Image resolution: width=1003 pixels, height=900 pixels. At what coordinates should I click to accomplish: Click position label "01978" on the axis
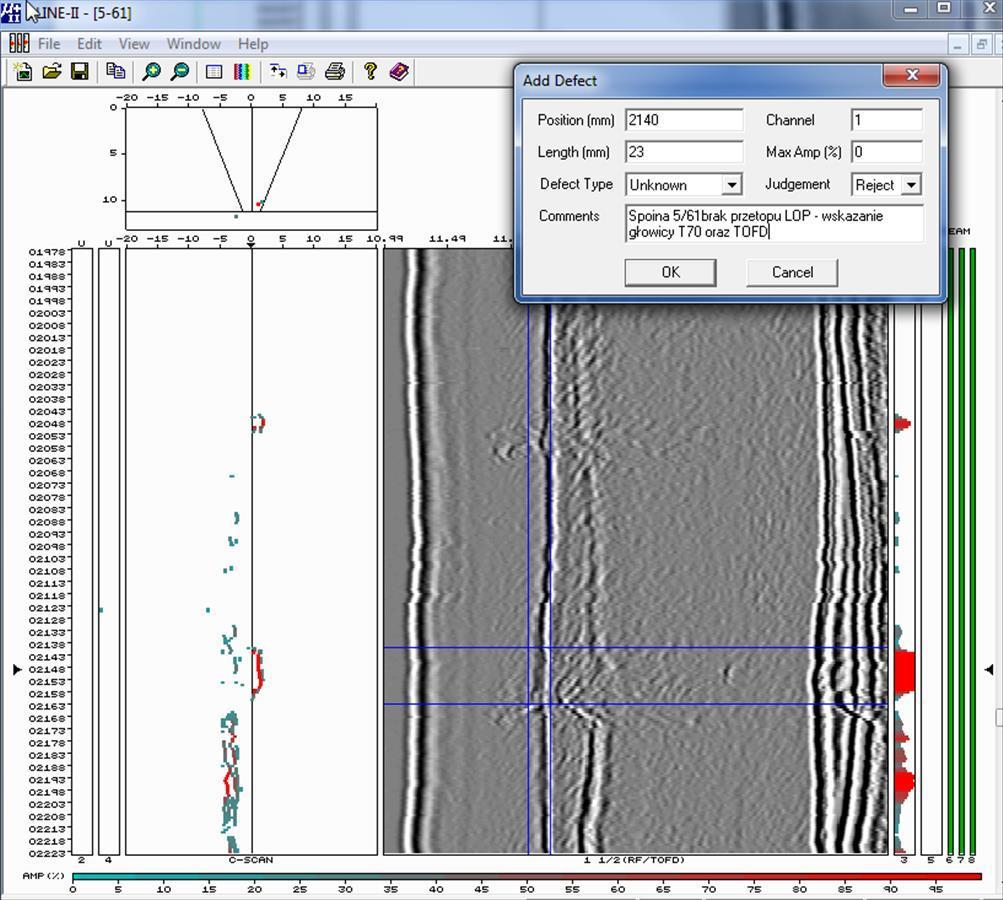point(47,252)
